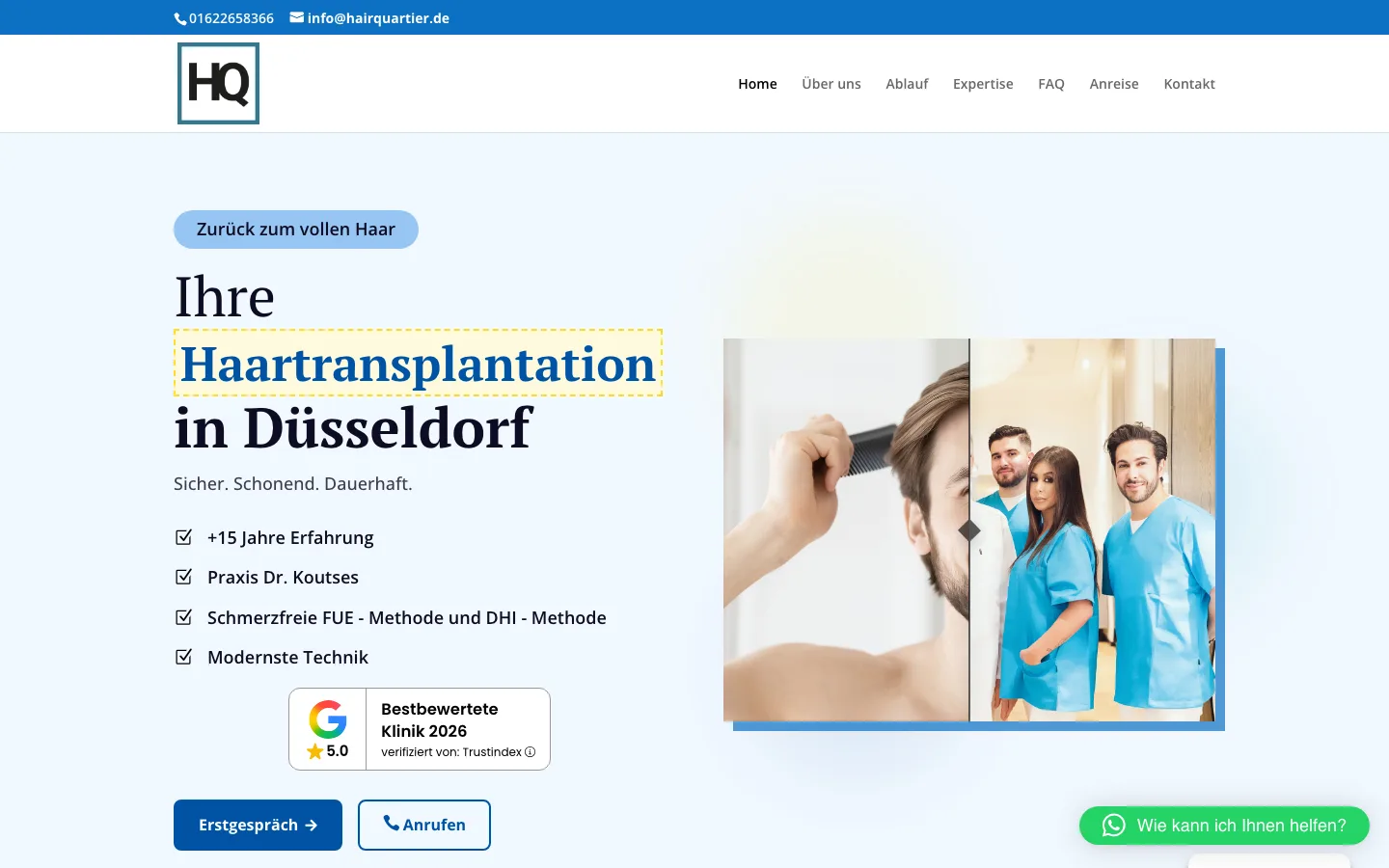Click the Google G logo in badge
The image size is (1389, 868).
[x=328, y=719]
